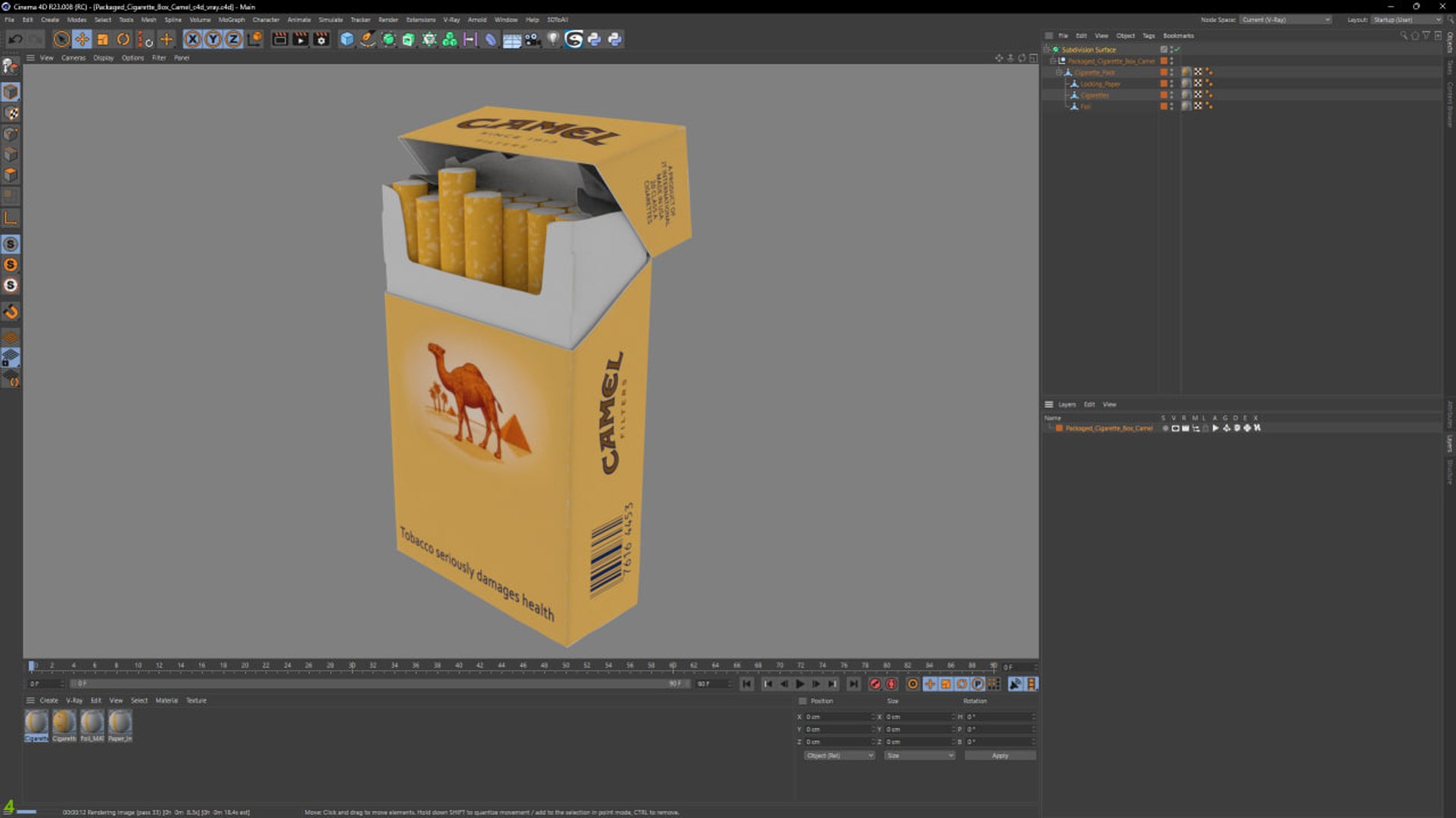Click the Bend deformer icon
The width and height of the screenshot is (1456, 818).
(x=491, y=39)
